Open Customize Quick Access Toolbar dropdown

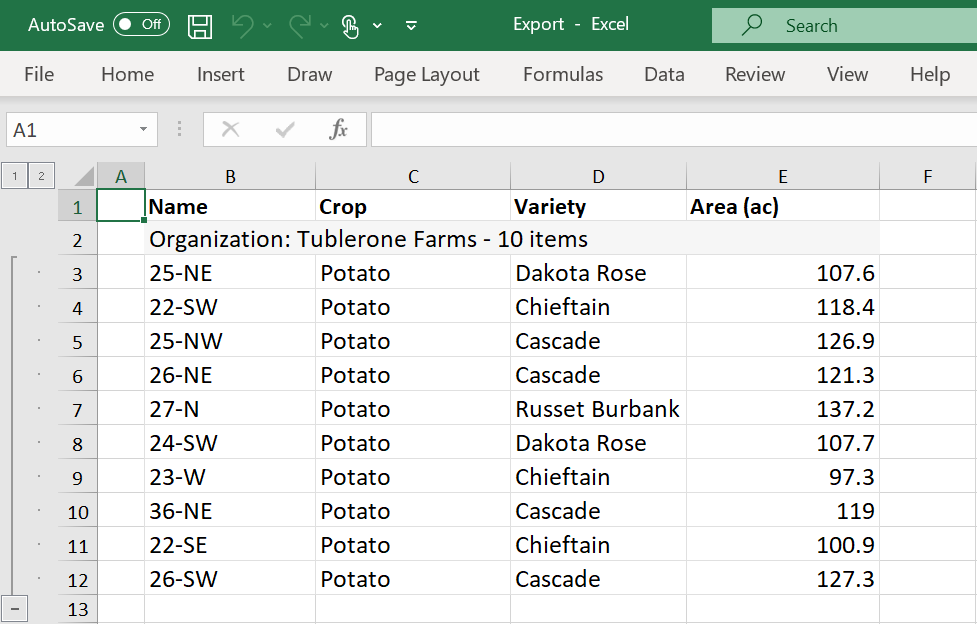(x=411, y=26)
